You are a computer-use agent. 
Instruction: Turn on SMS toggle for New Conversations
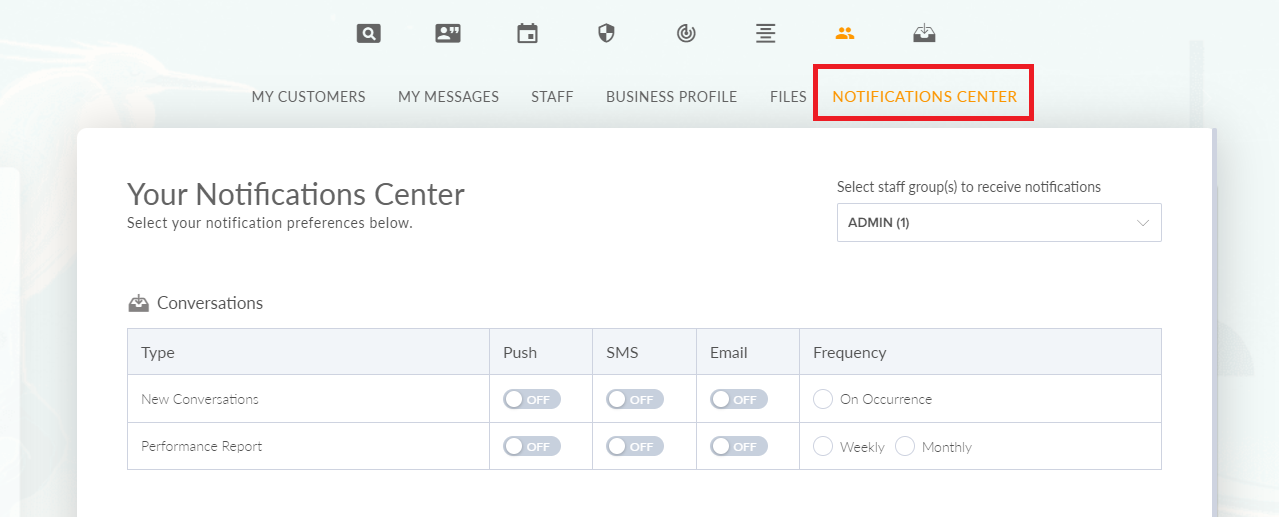pos(635,399)
